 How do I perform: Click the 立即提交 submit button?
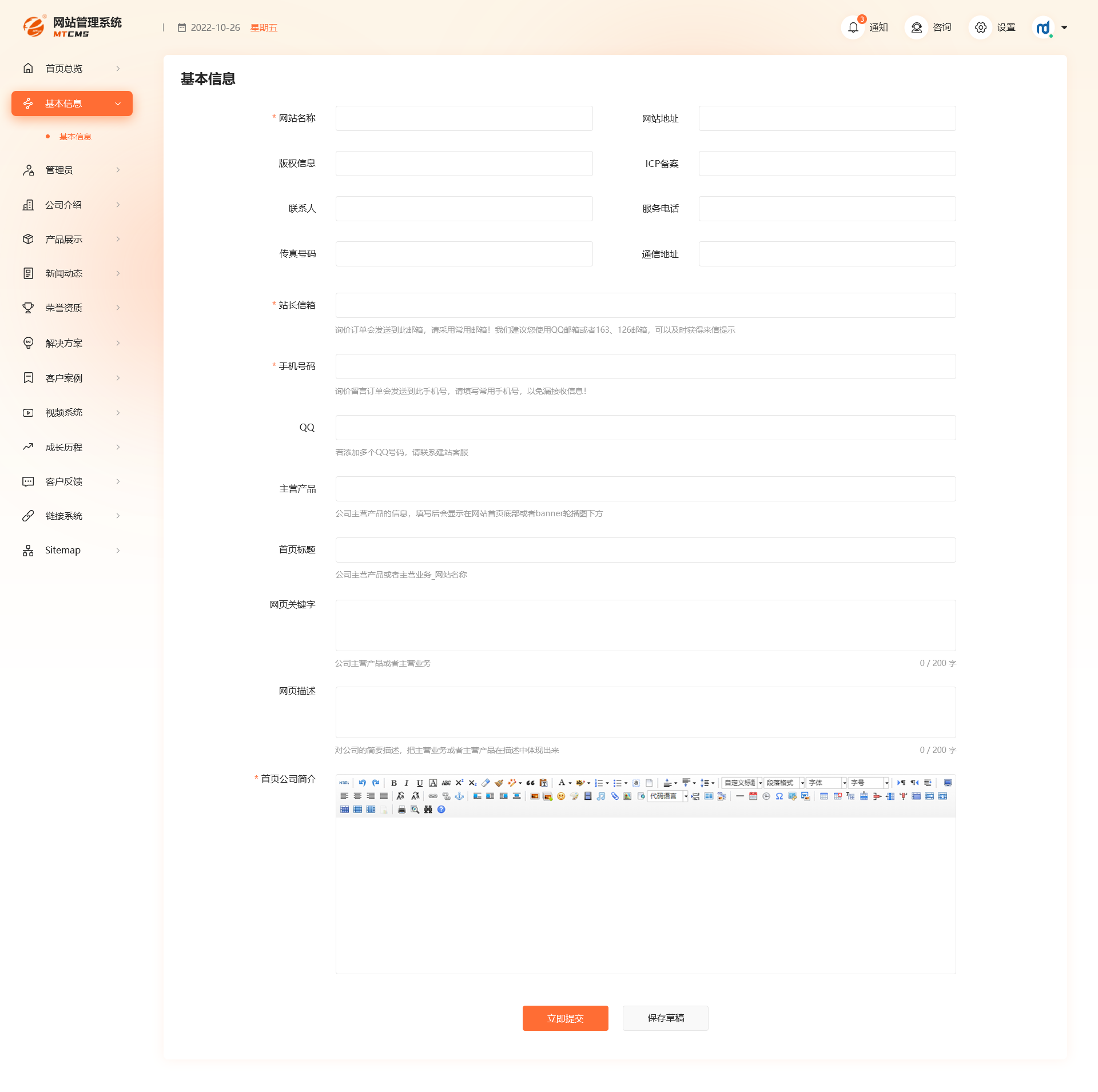coord(565,1018)
